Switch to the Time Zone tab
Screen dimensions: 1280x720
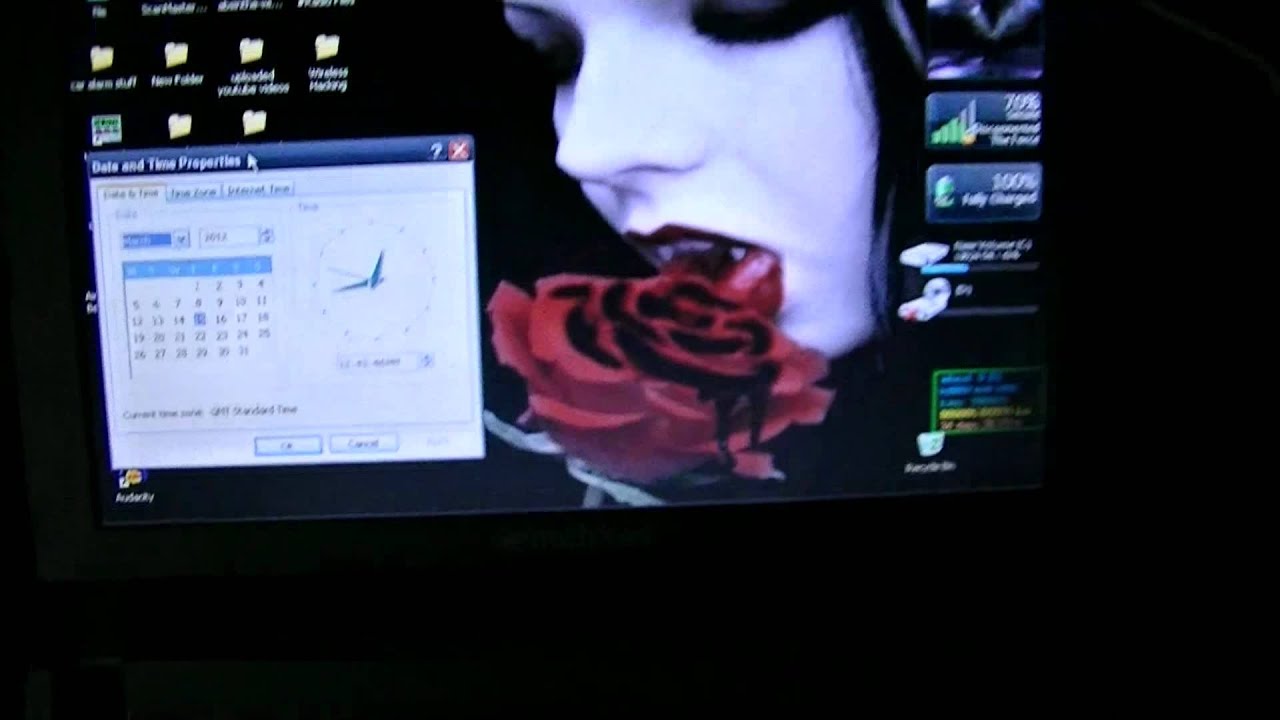tap(193, 192)
